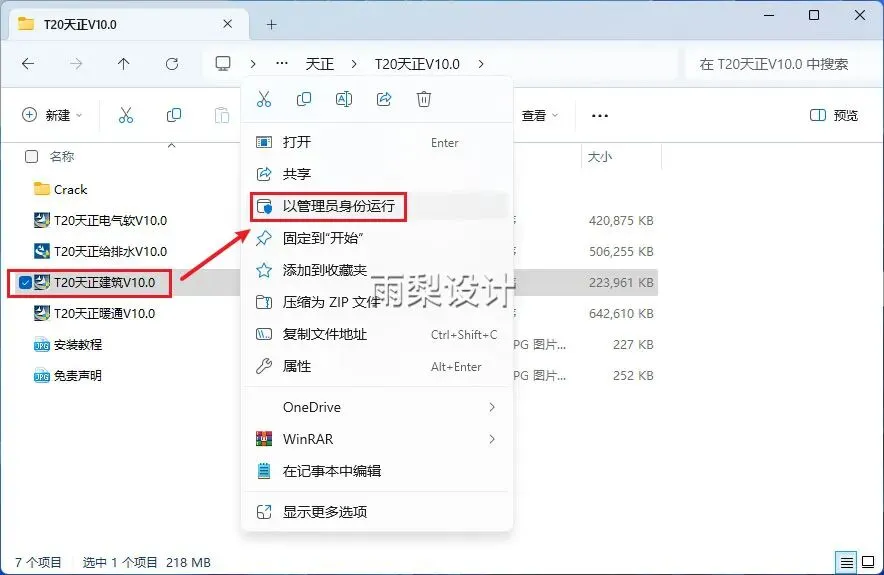Go forward with the right arrow
Image resolution: width=884 pixels, height=575 pixels.
[76, 64]
